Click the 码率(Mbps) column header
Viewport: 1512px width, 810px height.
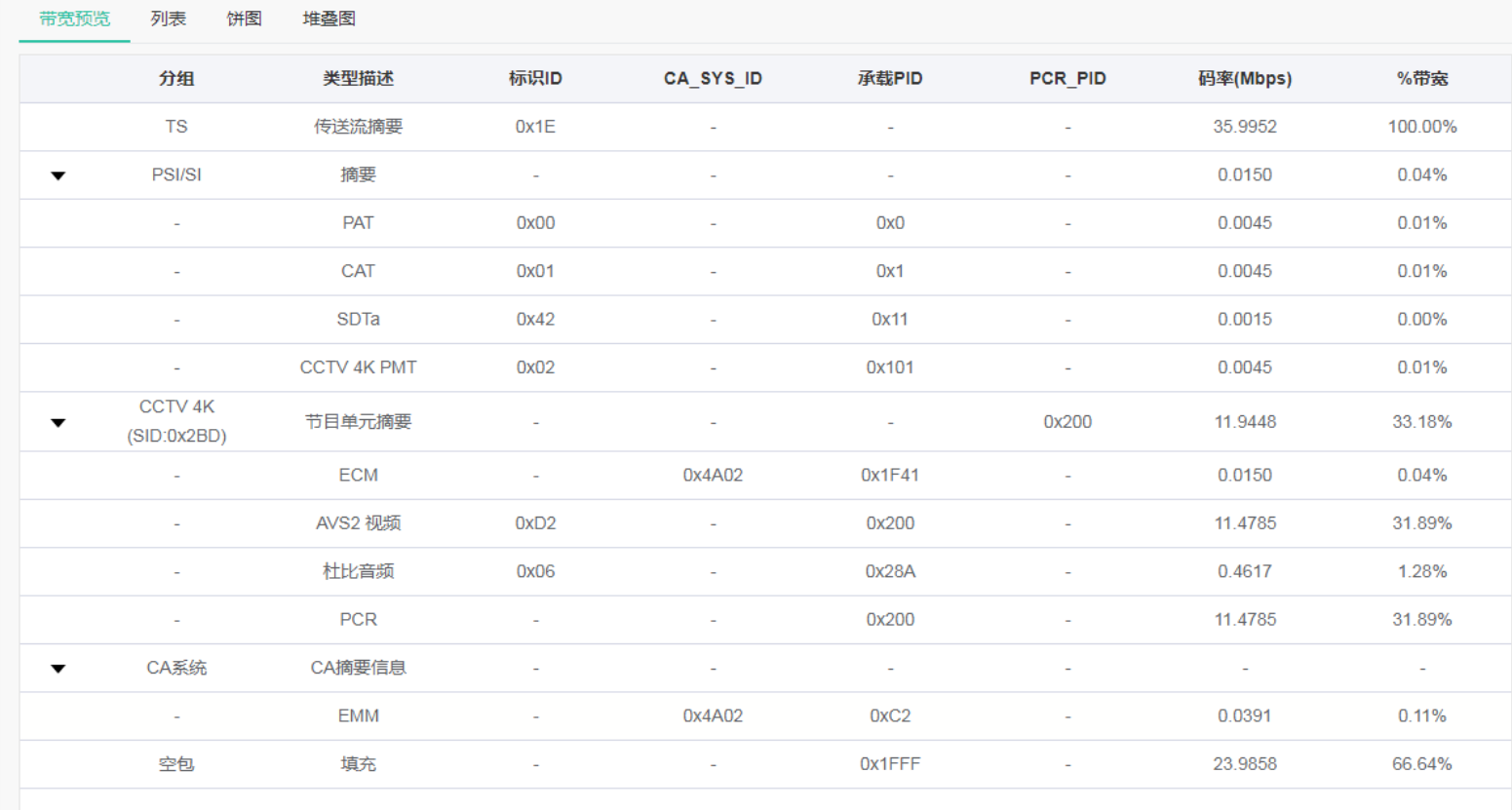point(1245,79)
